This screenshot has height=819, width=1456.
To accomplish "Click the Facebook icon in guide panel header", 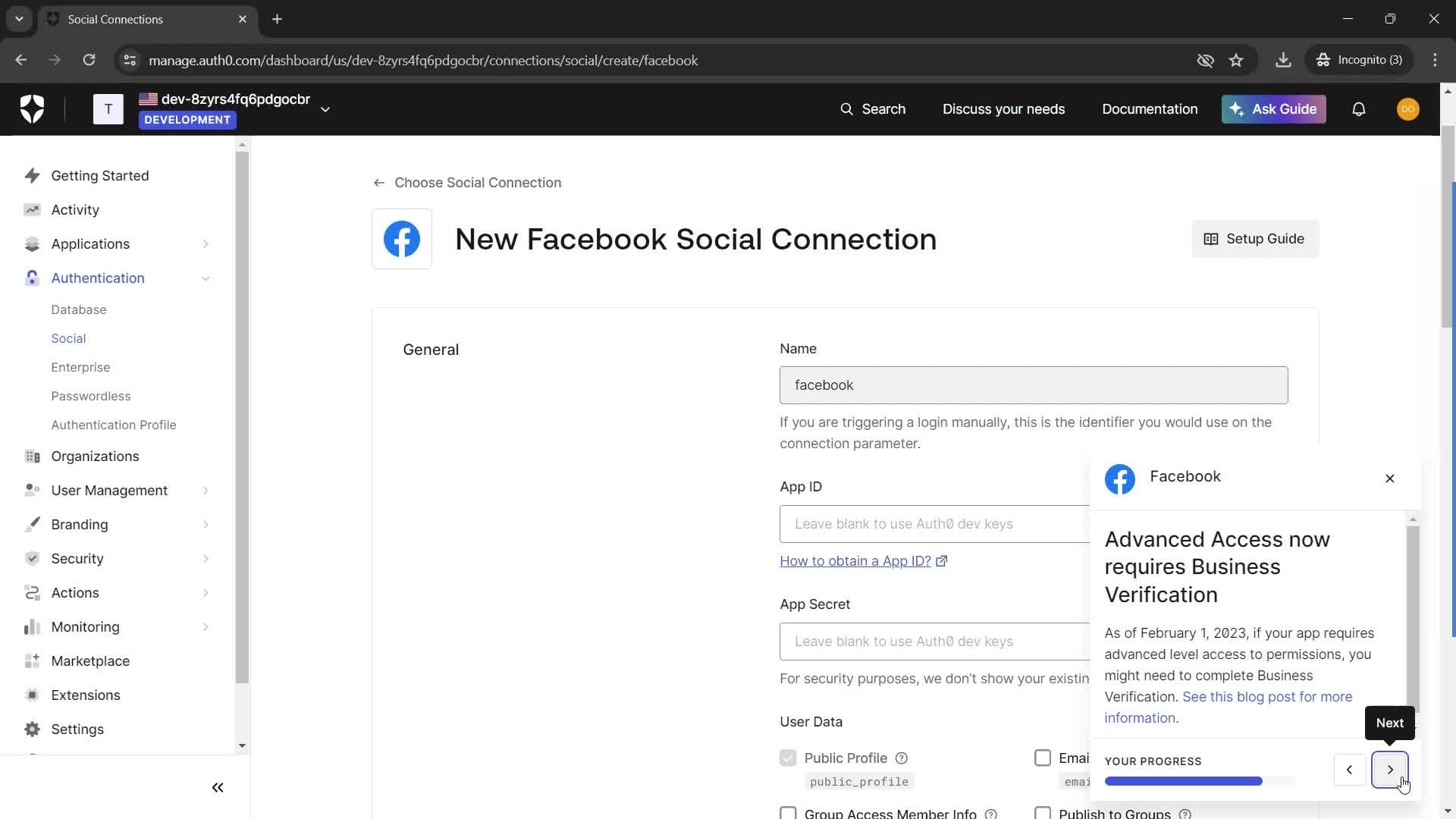I will [x=1120, y=479].
